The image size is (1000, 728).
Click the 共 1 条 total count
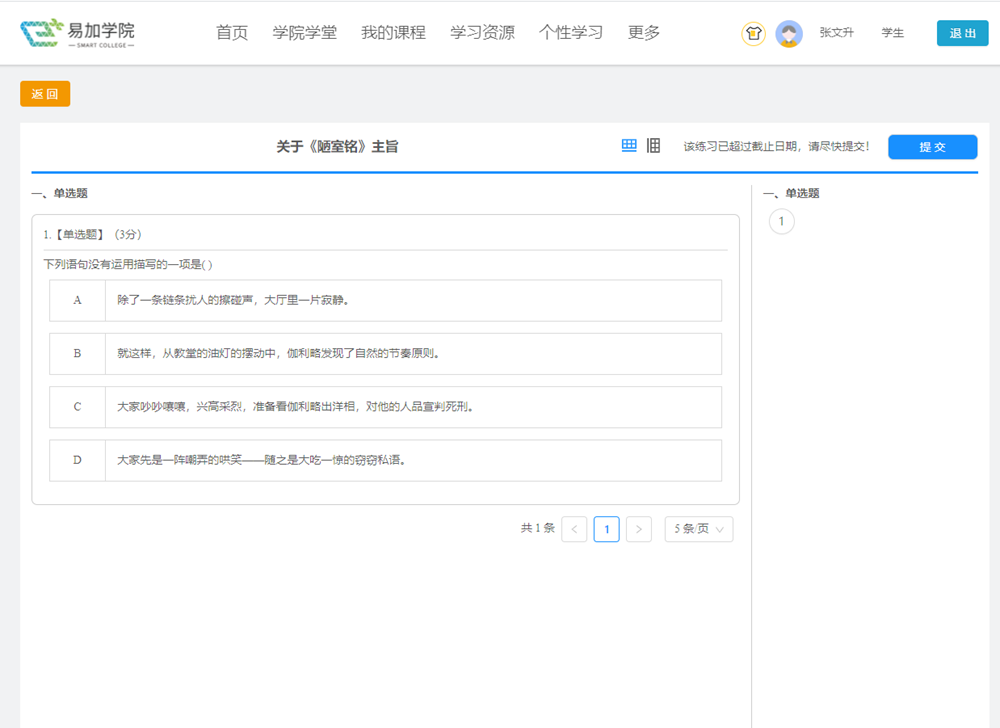(538, 528)
